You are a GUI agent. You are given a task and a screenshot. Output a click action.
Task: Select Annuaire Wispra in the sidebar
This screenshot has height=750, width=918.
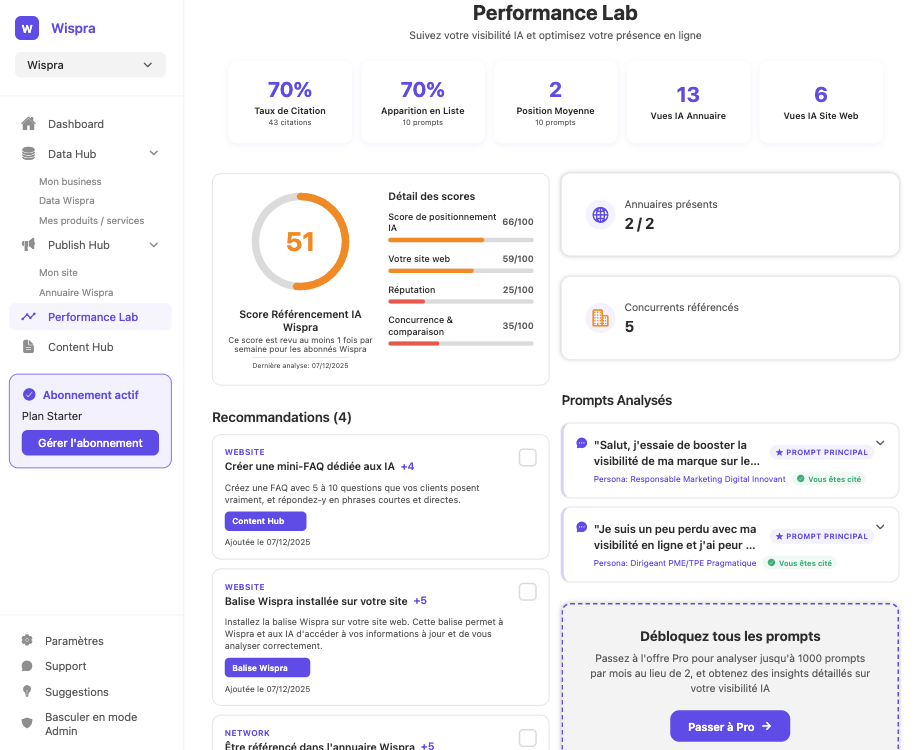click(75, 292)
